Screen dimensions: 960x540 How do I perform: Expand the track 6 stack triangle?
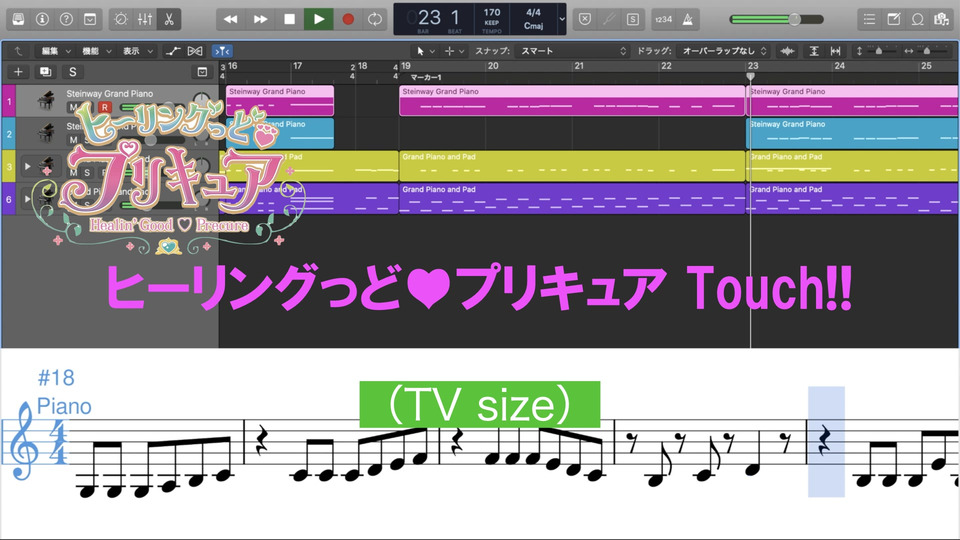pyautogui.click(x=27, y=198)
